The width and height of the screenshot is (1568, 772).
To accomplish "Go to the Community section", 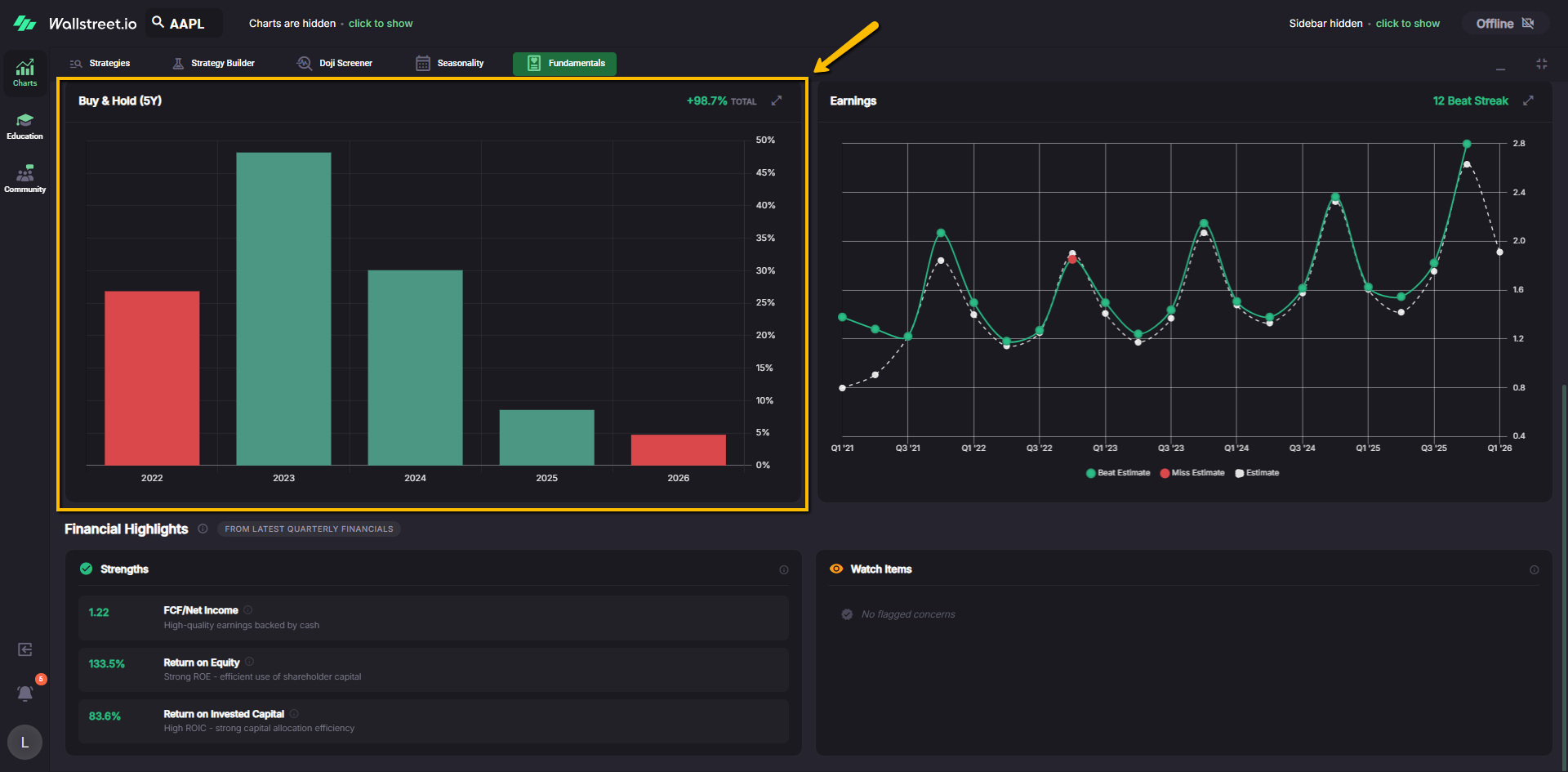I will pyautogui.click(x=24, y=179).
